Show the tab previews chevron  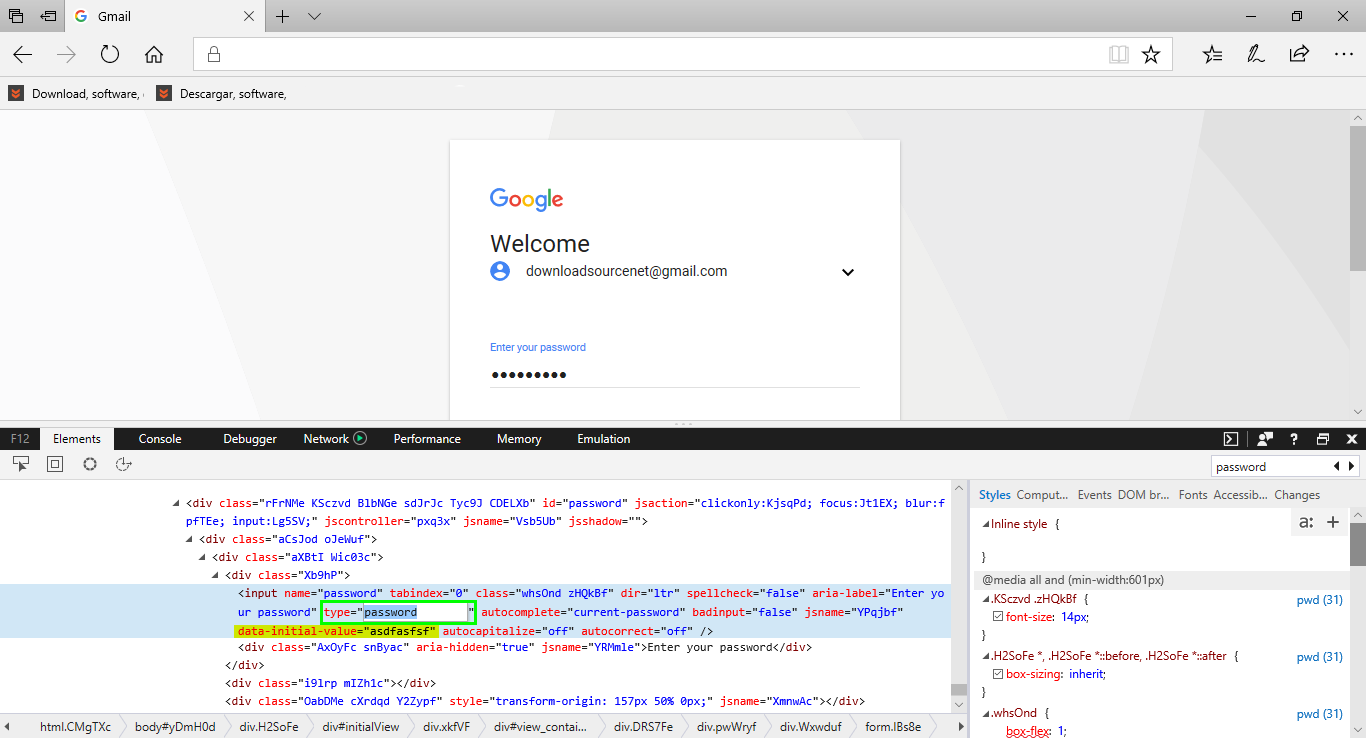tap(314, 16)
